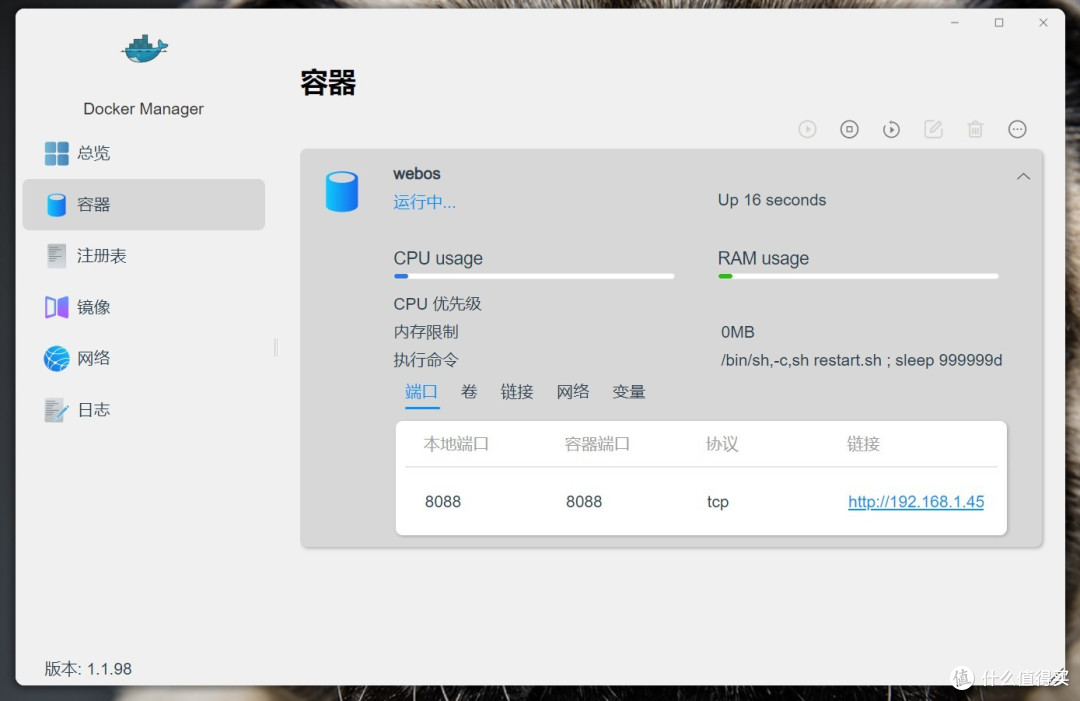Select the webos container database icon
The height and width of the screenshot is (701, 1080).
point(342,192)
